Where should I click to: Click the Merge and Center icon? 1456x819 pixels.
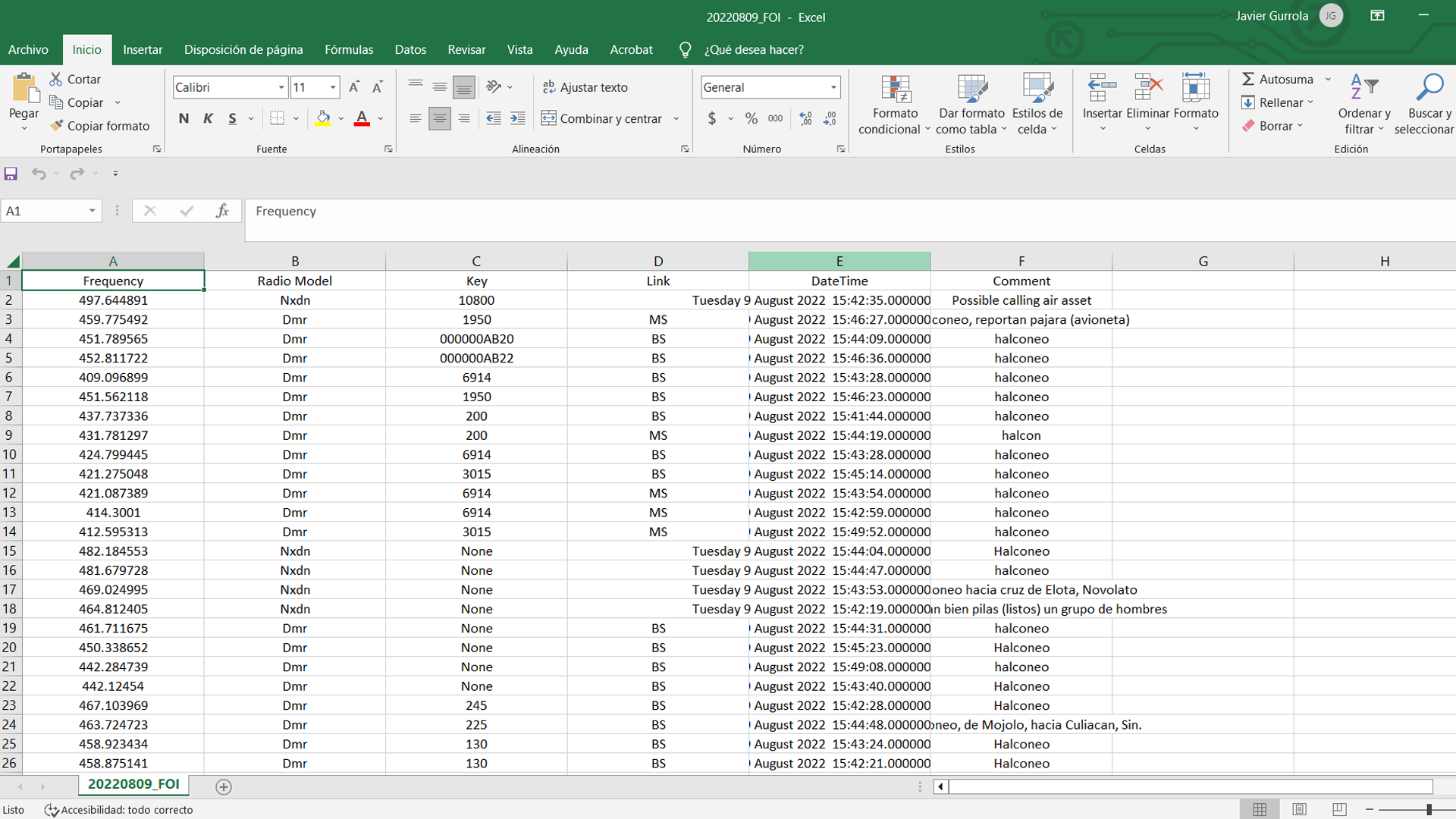[549, 118]
